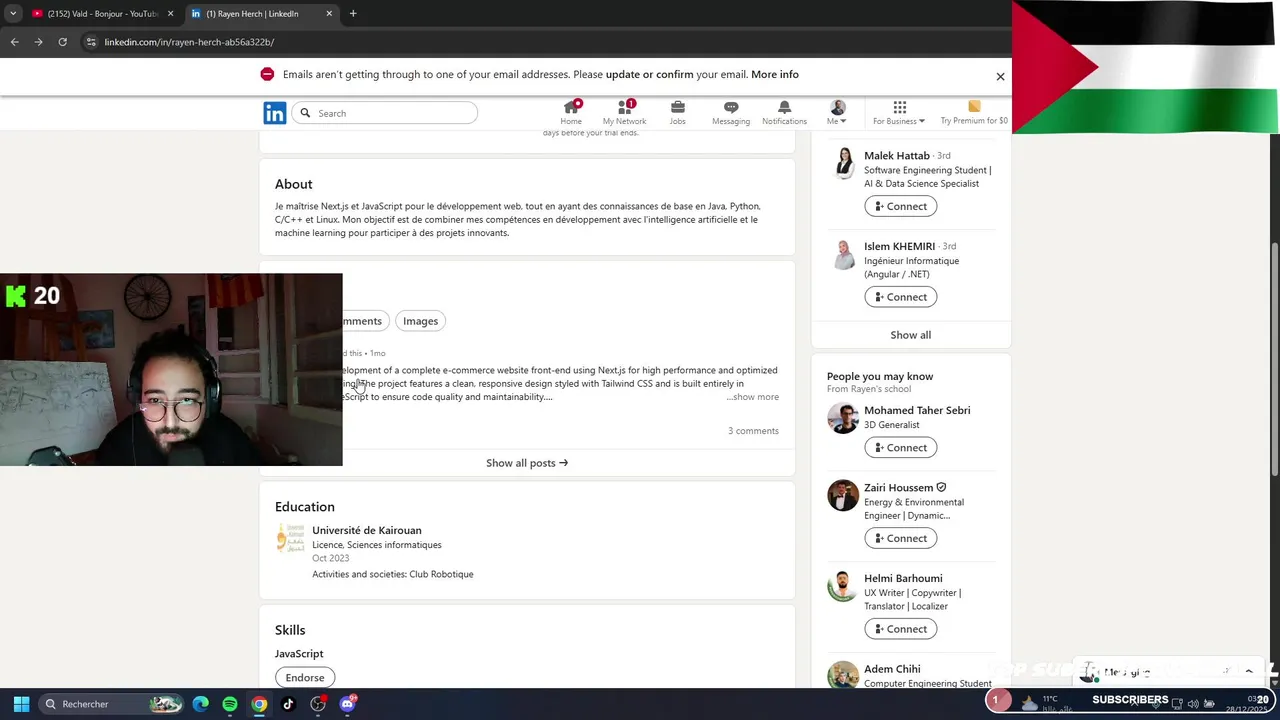This screenshot has width=1280, height=720.
Task: Click the Skills section heading
Action: (x=290, y=630)
